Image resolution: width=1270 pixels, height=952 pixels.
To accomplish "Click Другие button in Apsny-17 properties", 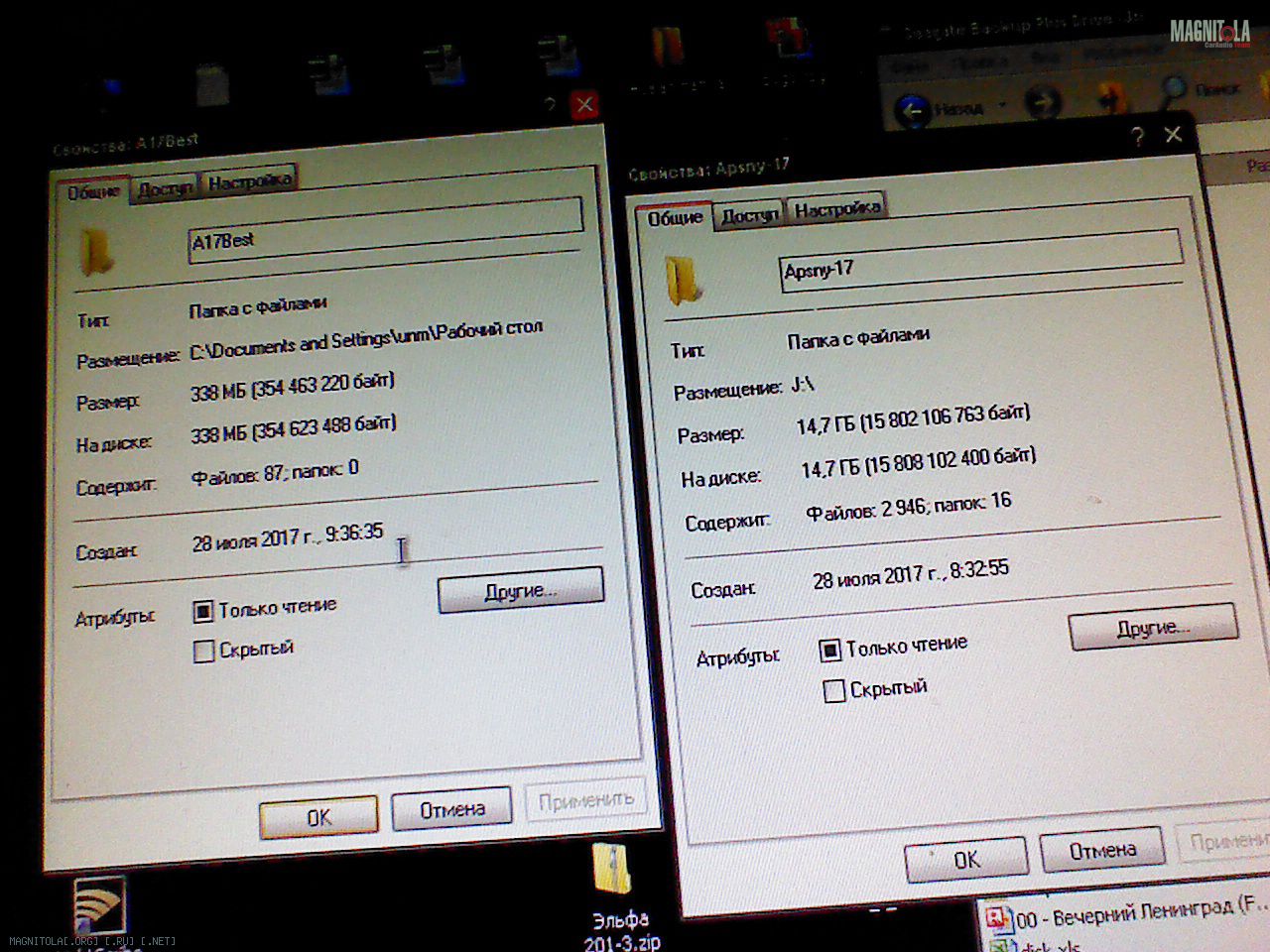I will pyautogui.click(x=1153, y=628).
